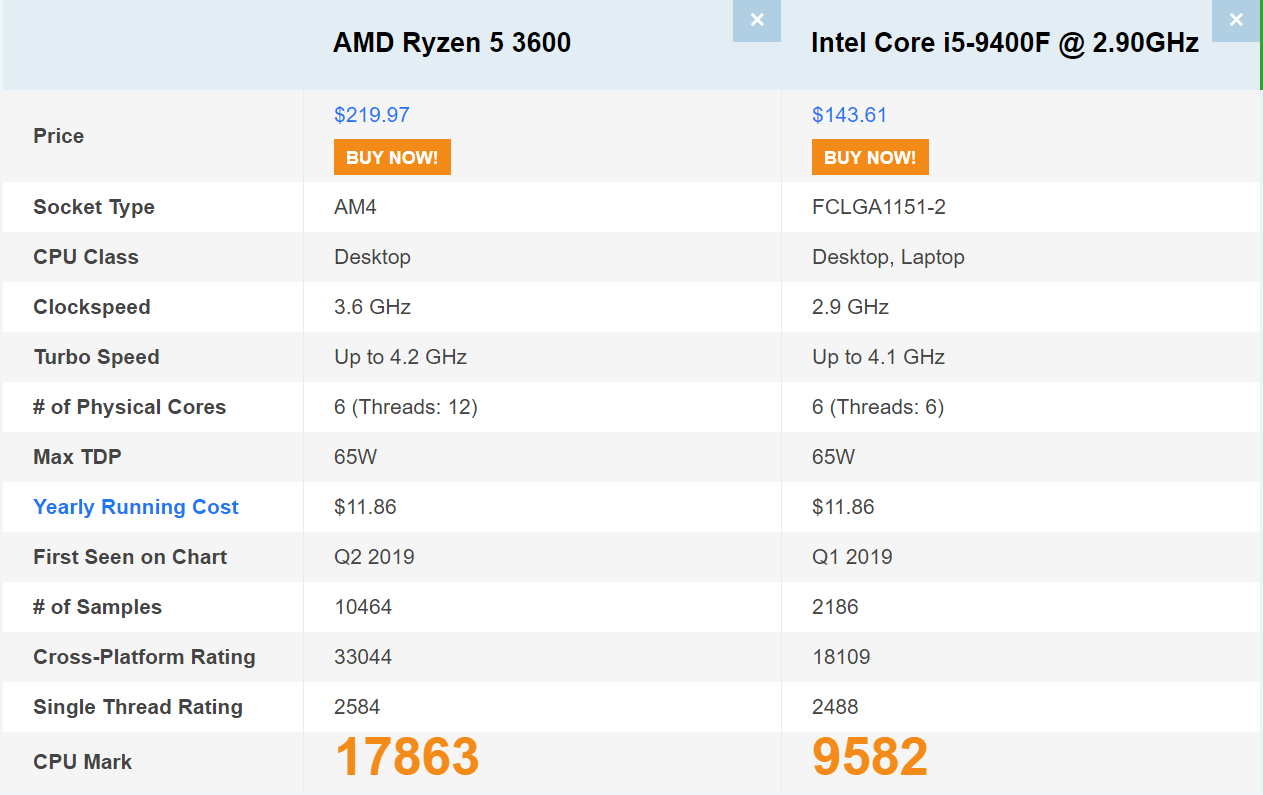Click the Q2 2019 value
Screen dimensions: 1263x795
click(375, 557)
